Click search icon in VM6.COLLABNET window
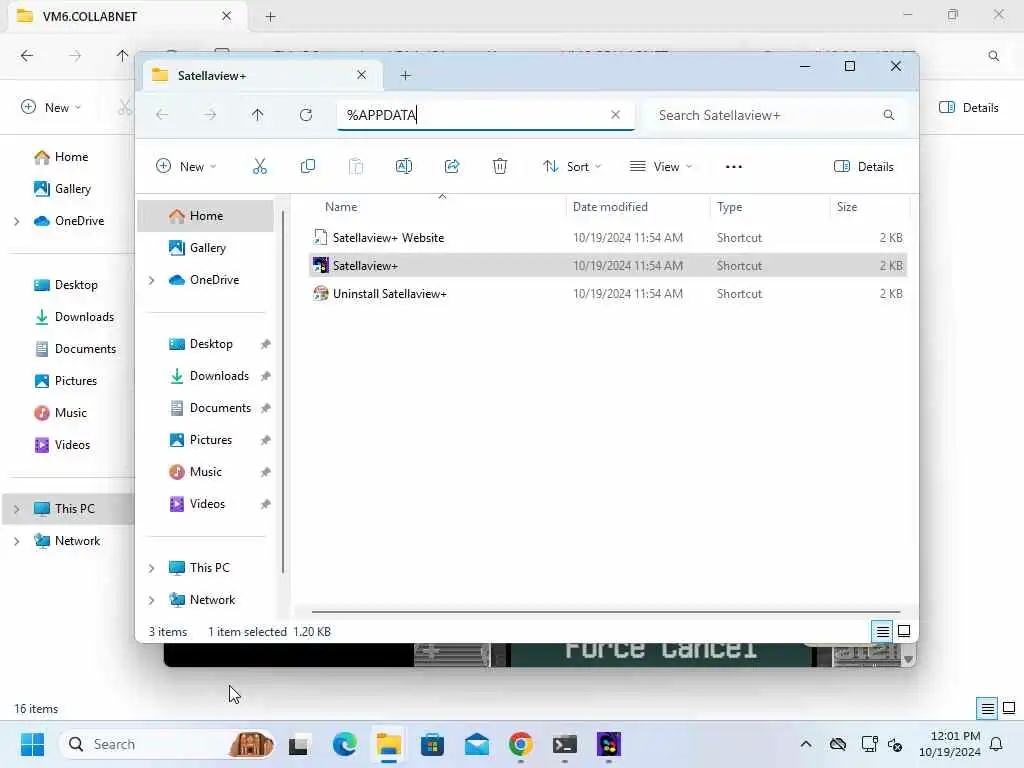Screen dimensions: 1024x768 (x=994, y=56)
